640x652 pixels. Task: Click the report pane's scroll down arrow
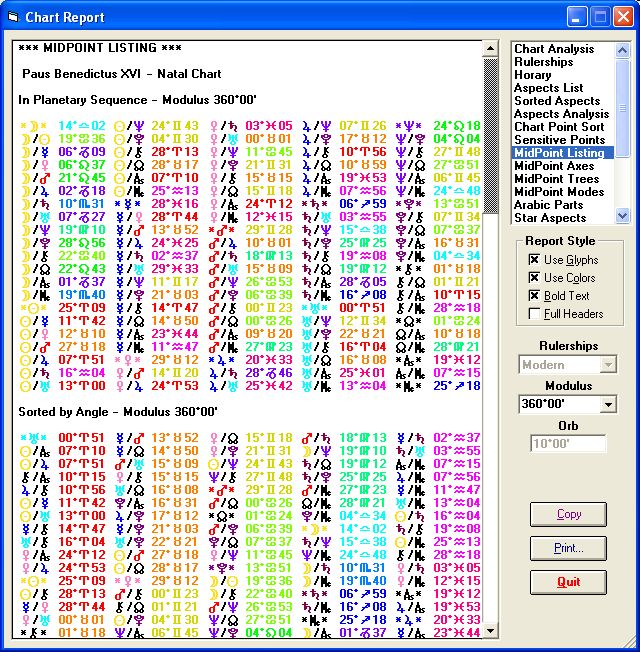click(490, 631)
